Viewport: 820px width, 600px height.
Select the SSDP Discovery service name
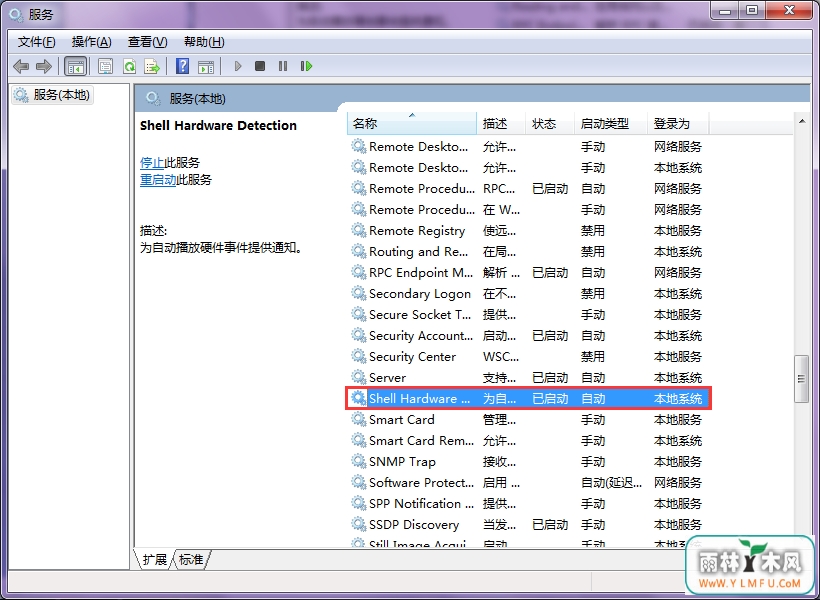tap(414, 525)
